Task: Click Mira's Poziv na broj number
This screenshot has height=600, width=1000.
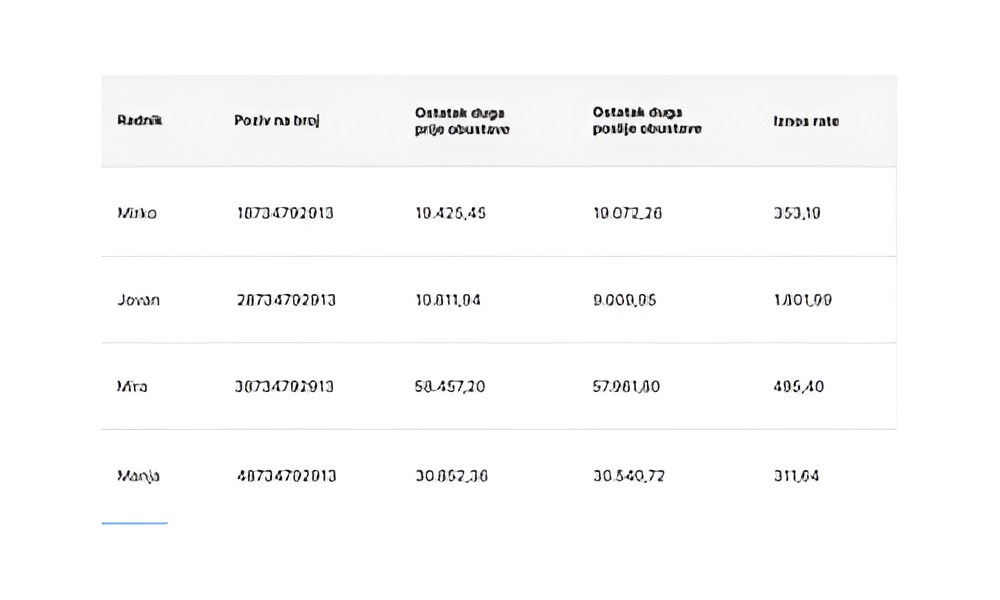Action: (x=285, y=386)
